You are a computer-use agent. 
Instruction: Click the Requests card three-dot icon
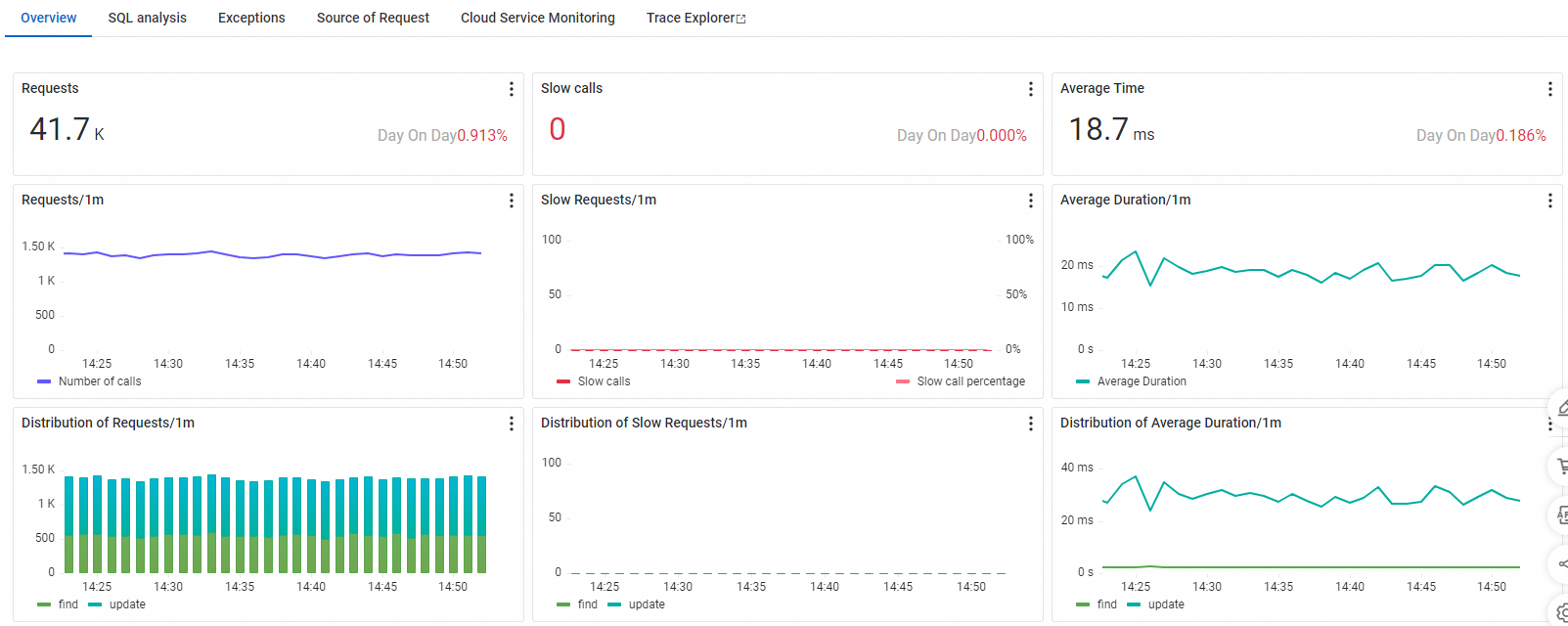point(511,89)
